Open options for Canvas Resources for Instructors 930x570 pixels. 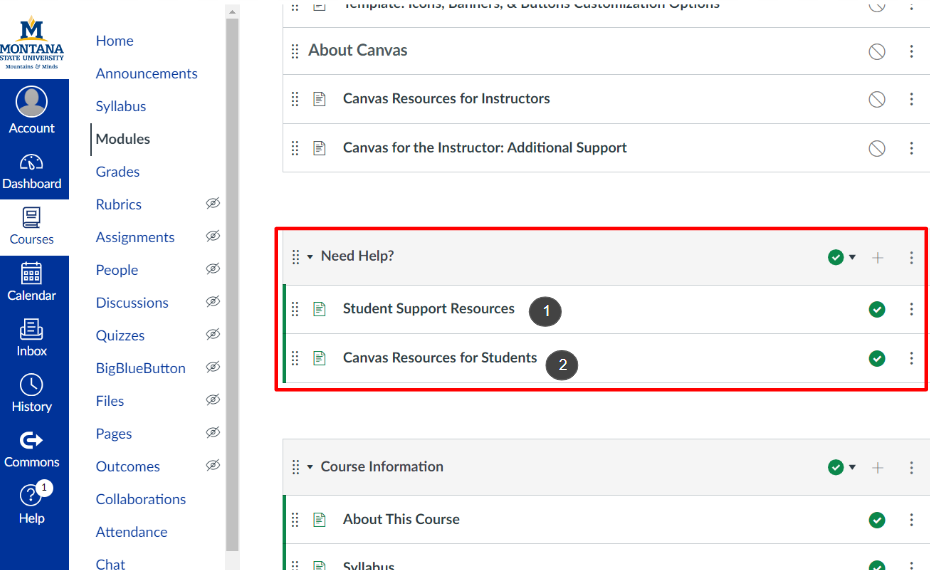912,99
